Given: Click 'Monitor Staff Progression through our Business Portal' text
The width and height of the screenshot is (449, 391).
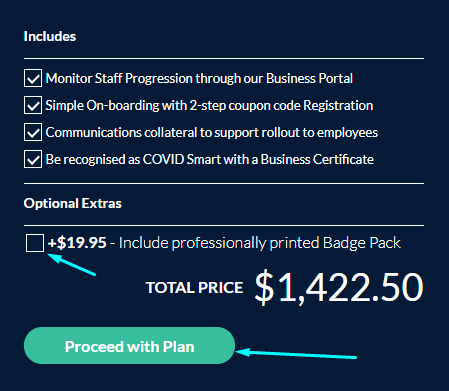Looking at the screenshot, I should pos(199,79).
